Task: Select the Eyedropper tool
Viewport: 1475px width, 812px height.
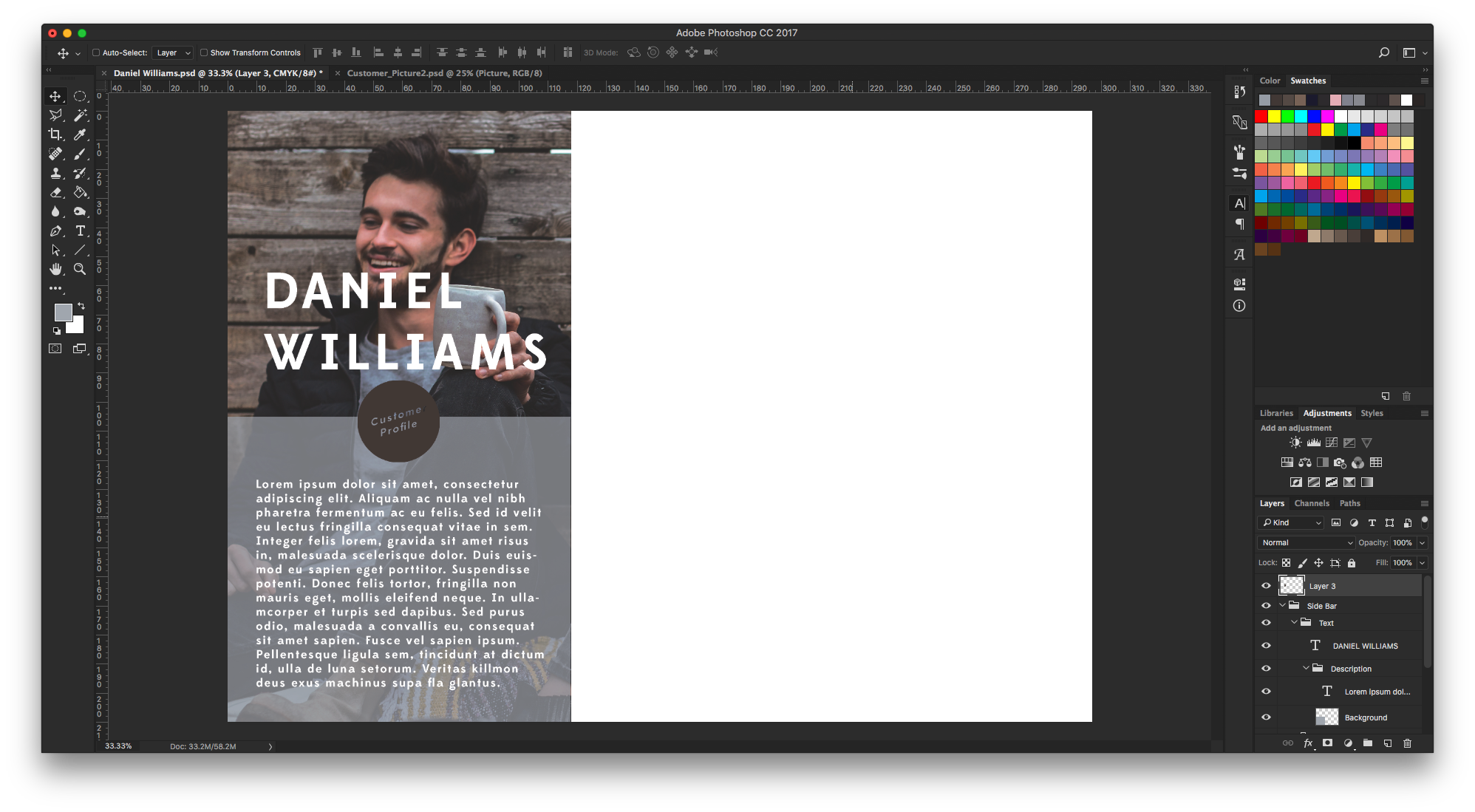Action: (80, 134)
